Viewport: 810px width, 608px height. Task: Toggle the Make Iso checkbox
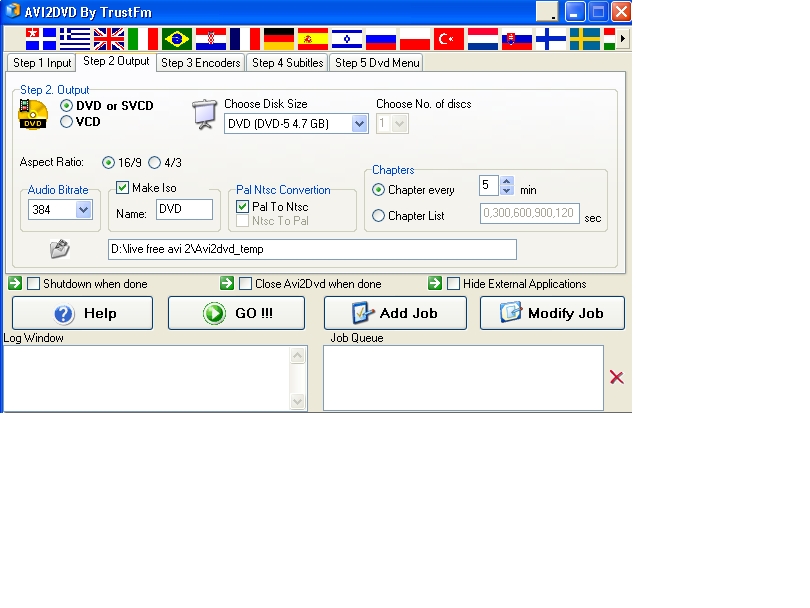click(x=122, y=188)
